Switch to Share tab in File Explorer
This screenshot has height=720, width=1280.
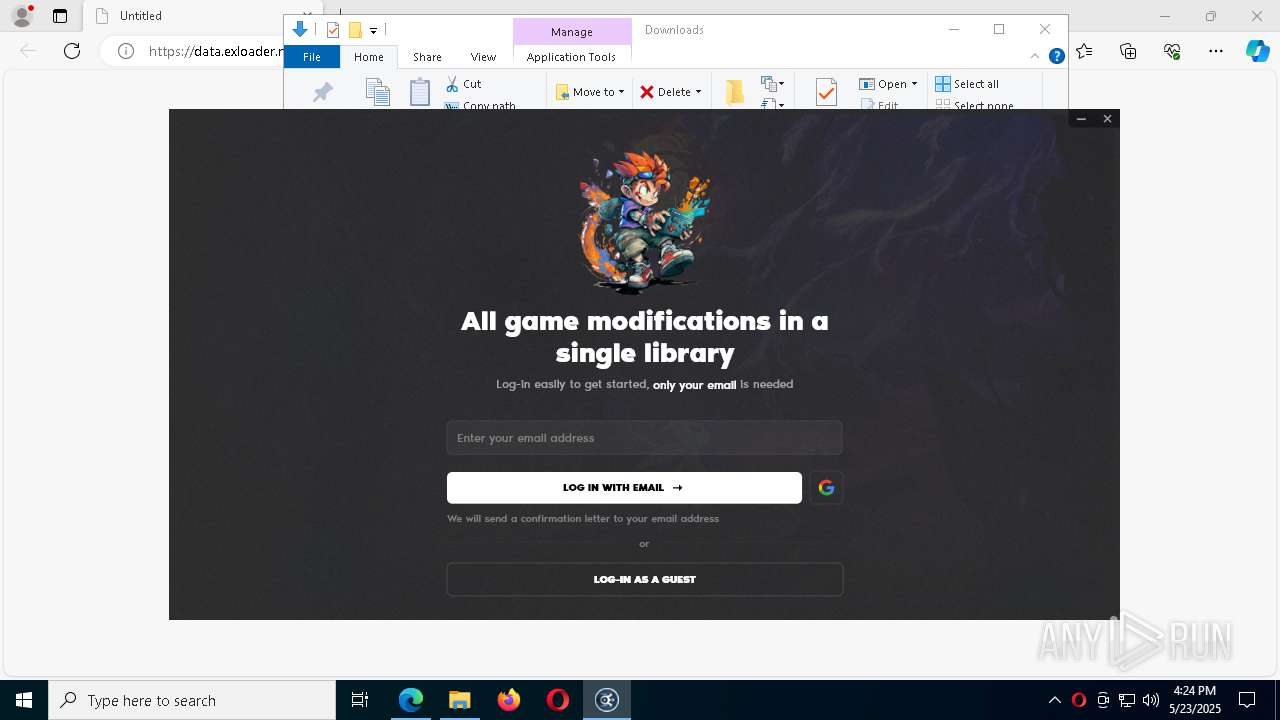[x=427, y=57]
